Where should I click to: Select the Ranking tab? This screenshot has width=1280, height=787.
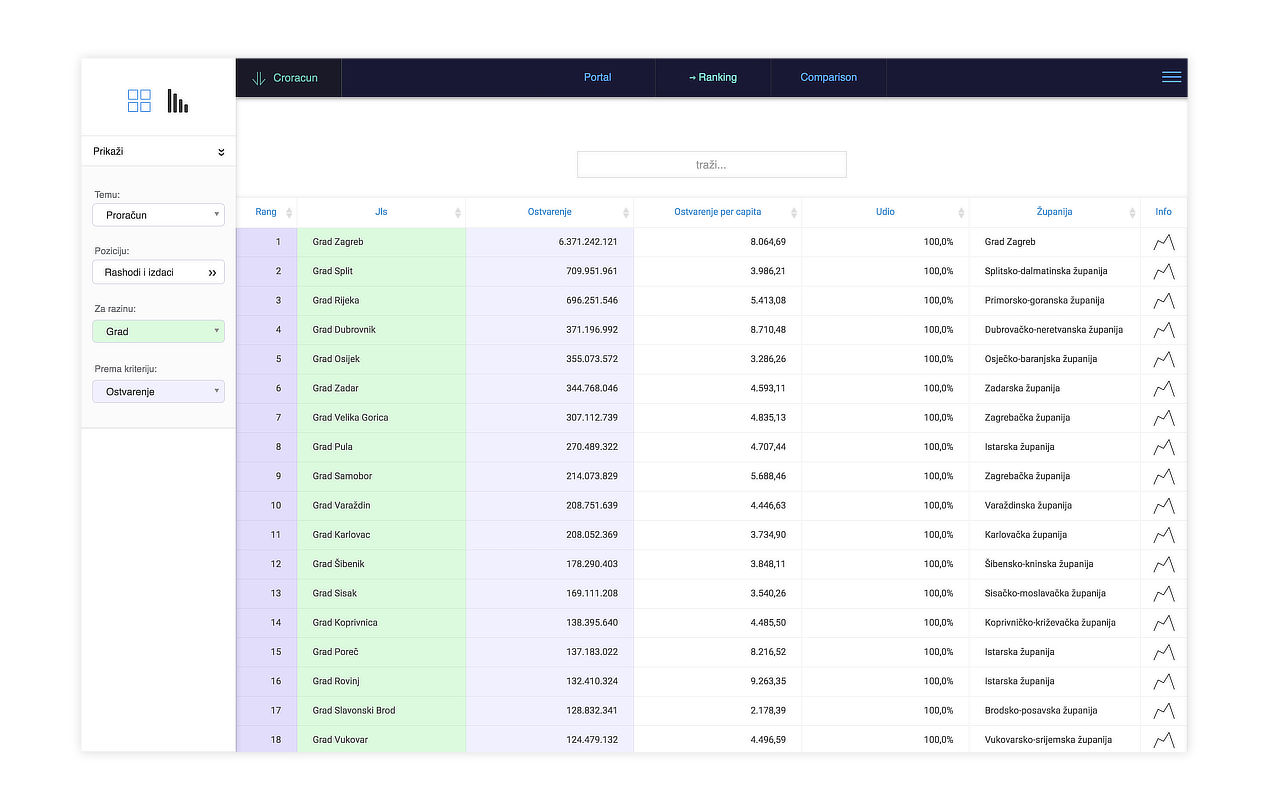[713, 77]
